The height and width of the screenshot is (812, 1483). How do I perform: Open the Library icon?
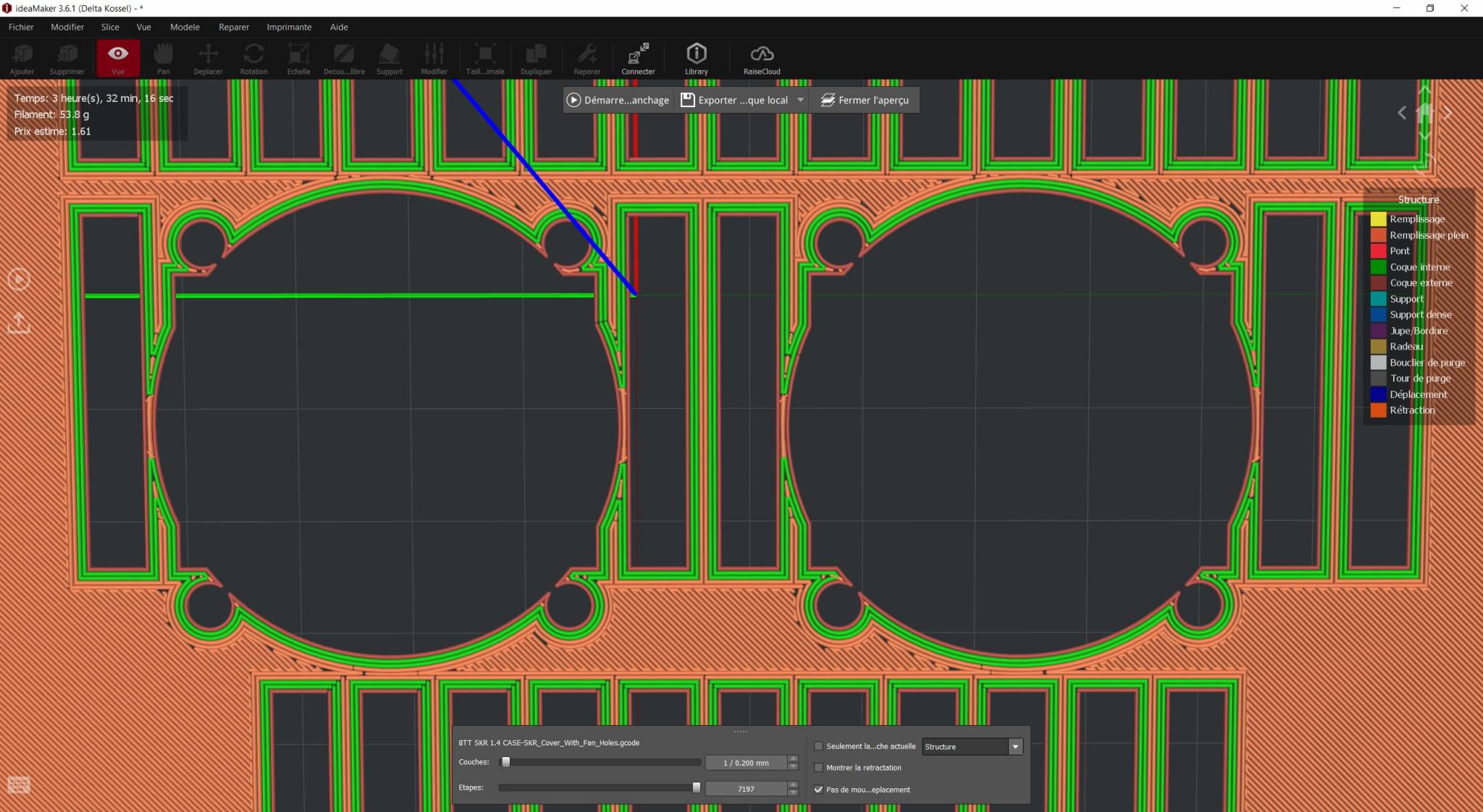(696, 54)
